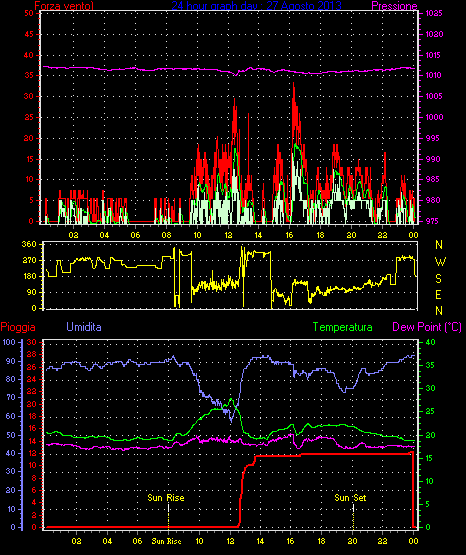This screenshot has height=555, width=466.
Task: Click the '1005' pressure axis value
Action: [x=434, y=96]
